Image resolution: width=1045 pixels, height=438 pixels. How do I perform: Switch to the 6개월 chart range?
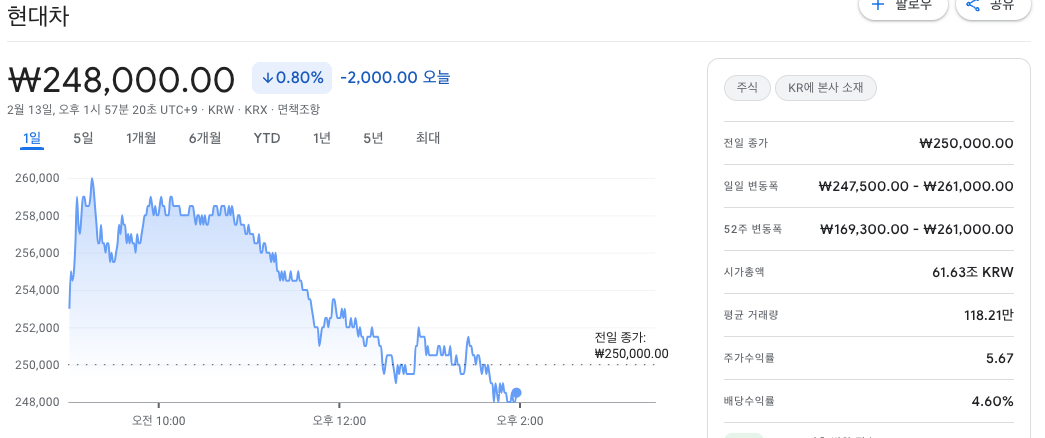click(x=205, y=138)
